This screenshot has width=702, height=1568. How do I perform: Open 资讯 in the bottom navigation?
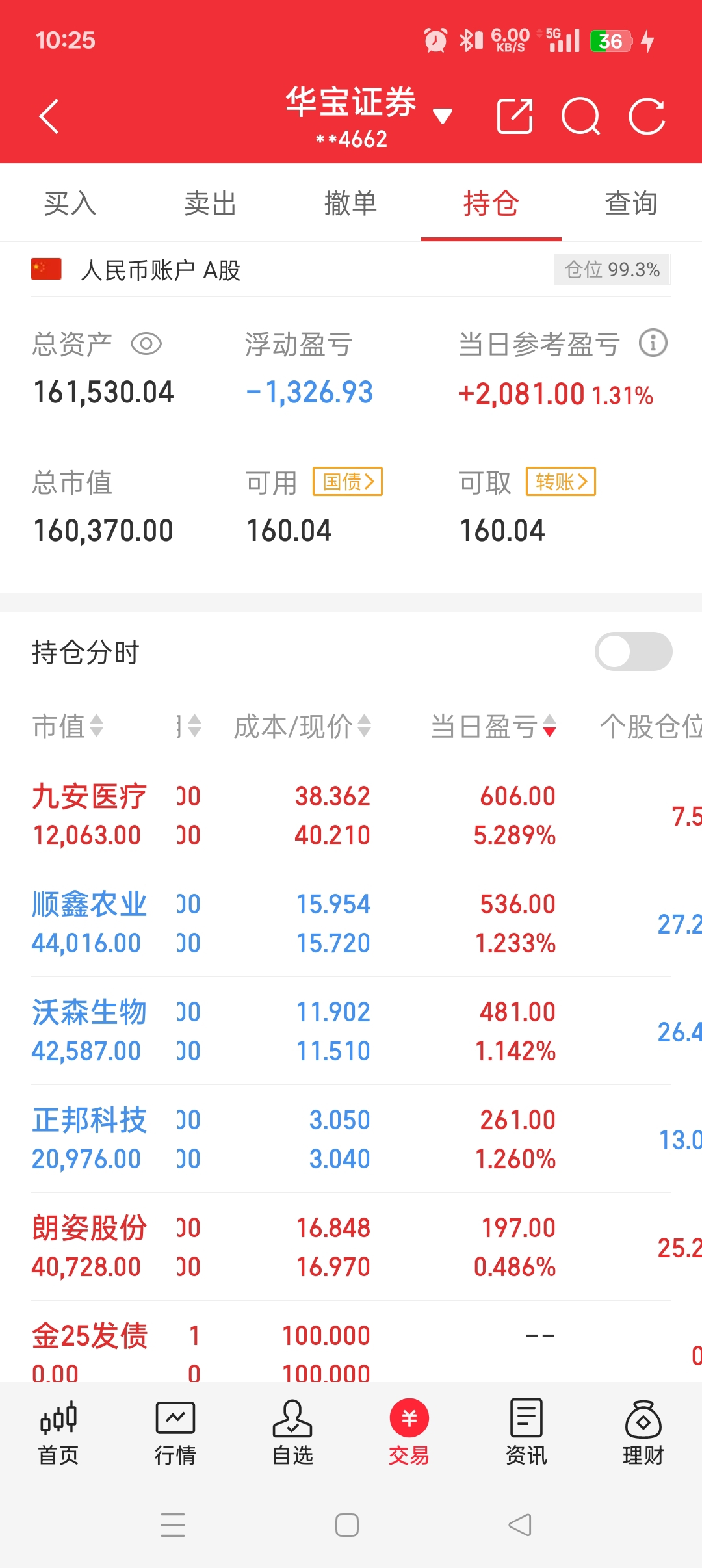pos(526,1433)
